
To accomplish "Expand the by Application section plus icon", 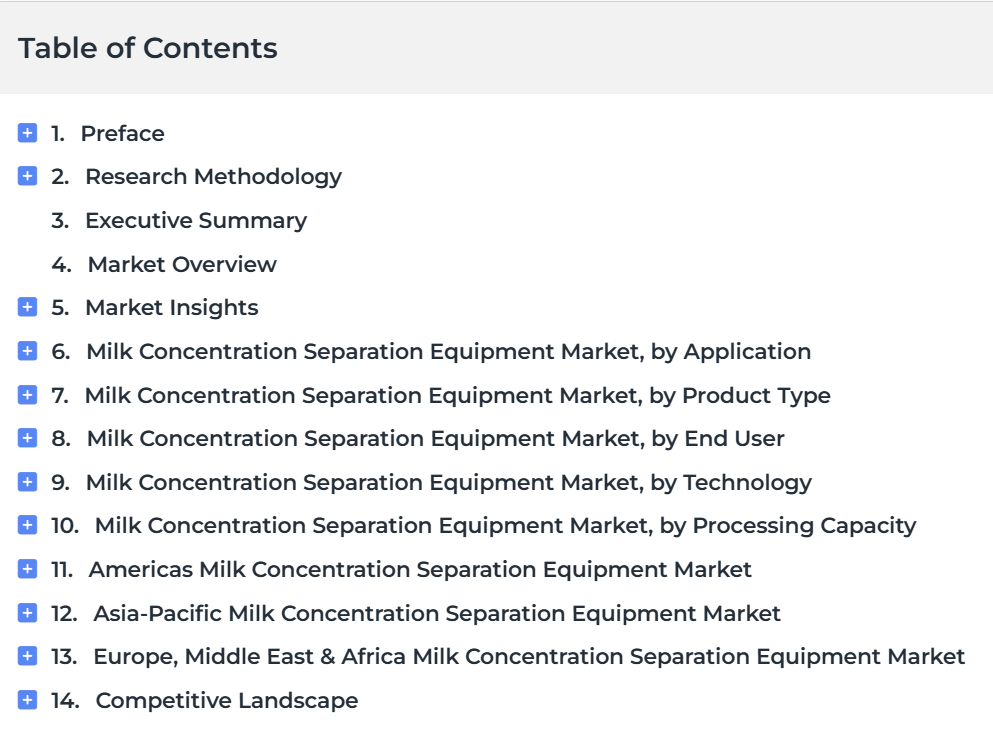I will pyautogui.click(x=28, y=351).
